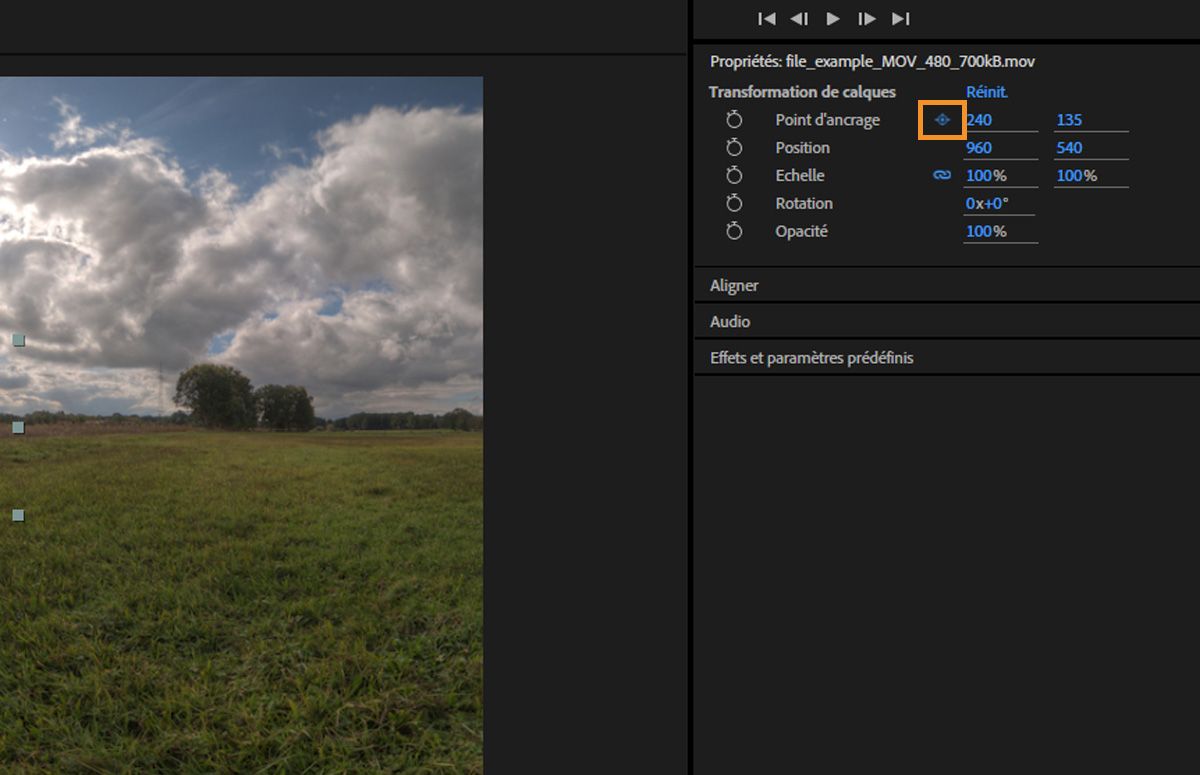Viewport: 1200px width, 775px height.
Task: Select first Echelle value 100%
Action: pyautogui.click(x=986, y=176)
